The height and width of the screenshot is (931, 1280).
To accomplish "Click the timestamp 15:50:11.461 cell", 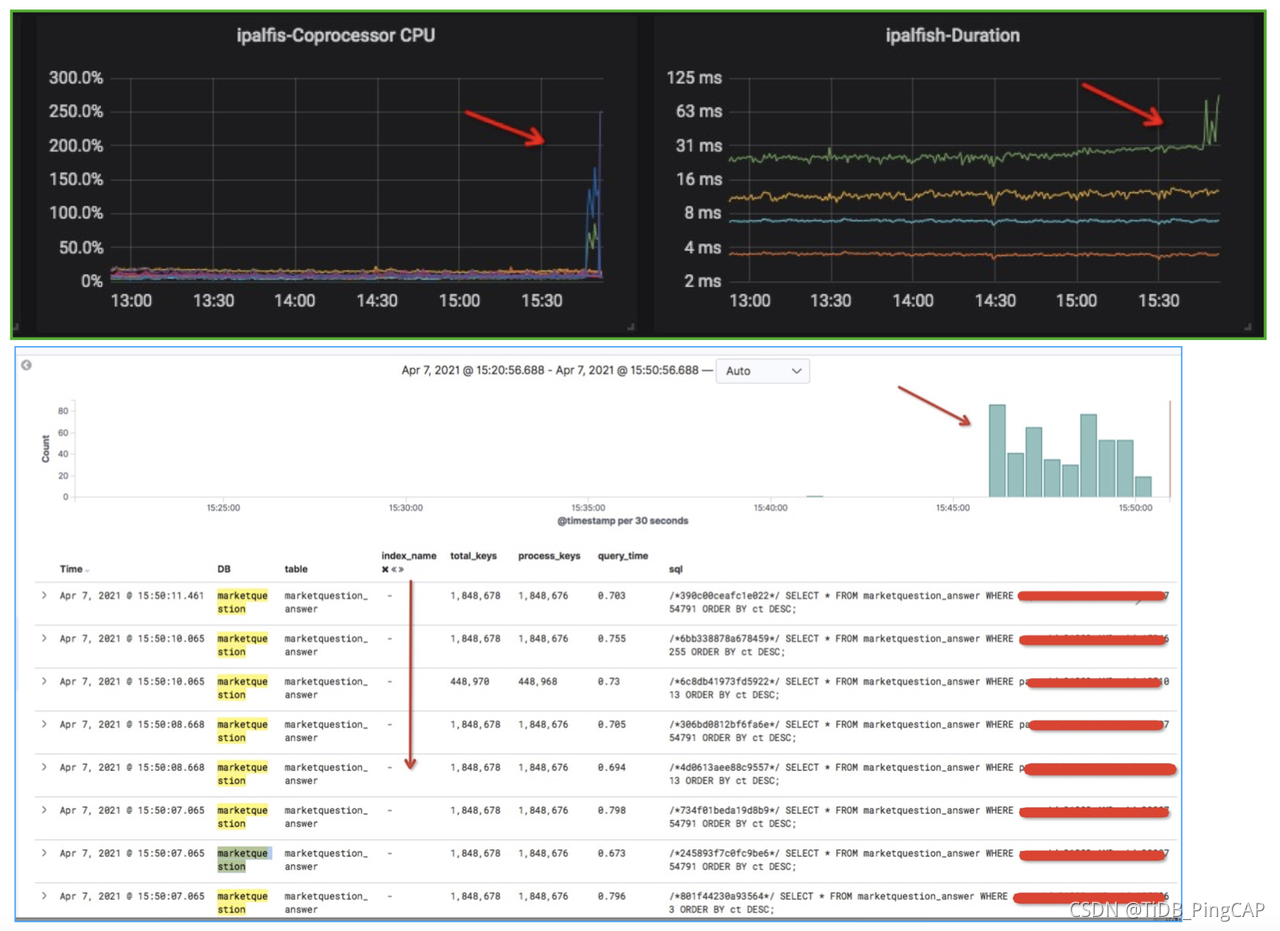I will tap(131, 596).
